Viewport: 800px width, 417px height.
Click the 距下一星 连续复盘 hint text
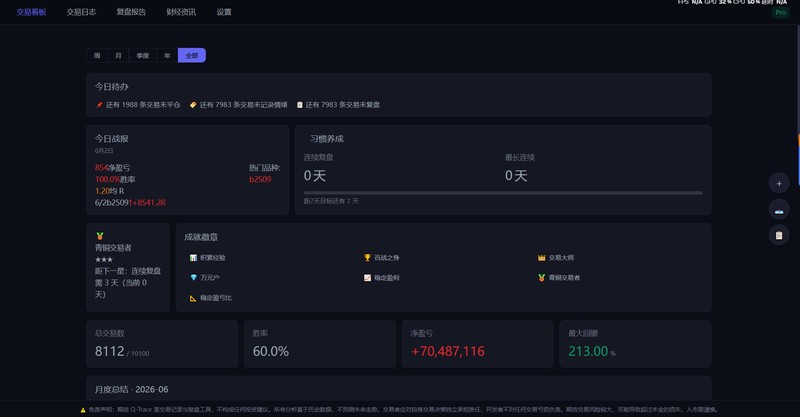coord(128,283)
